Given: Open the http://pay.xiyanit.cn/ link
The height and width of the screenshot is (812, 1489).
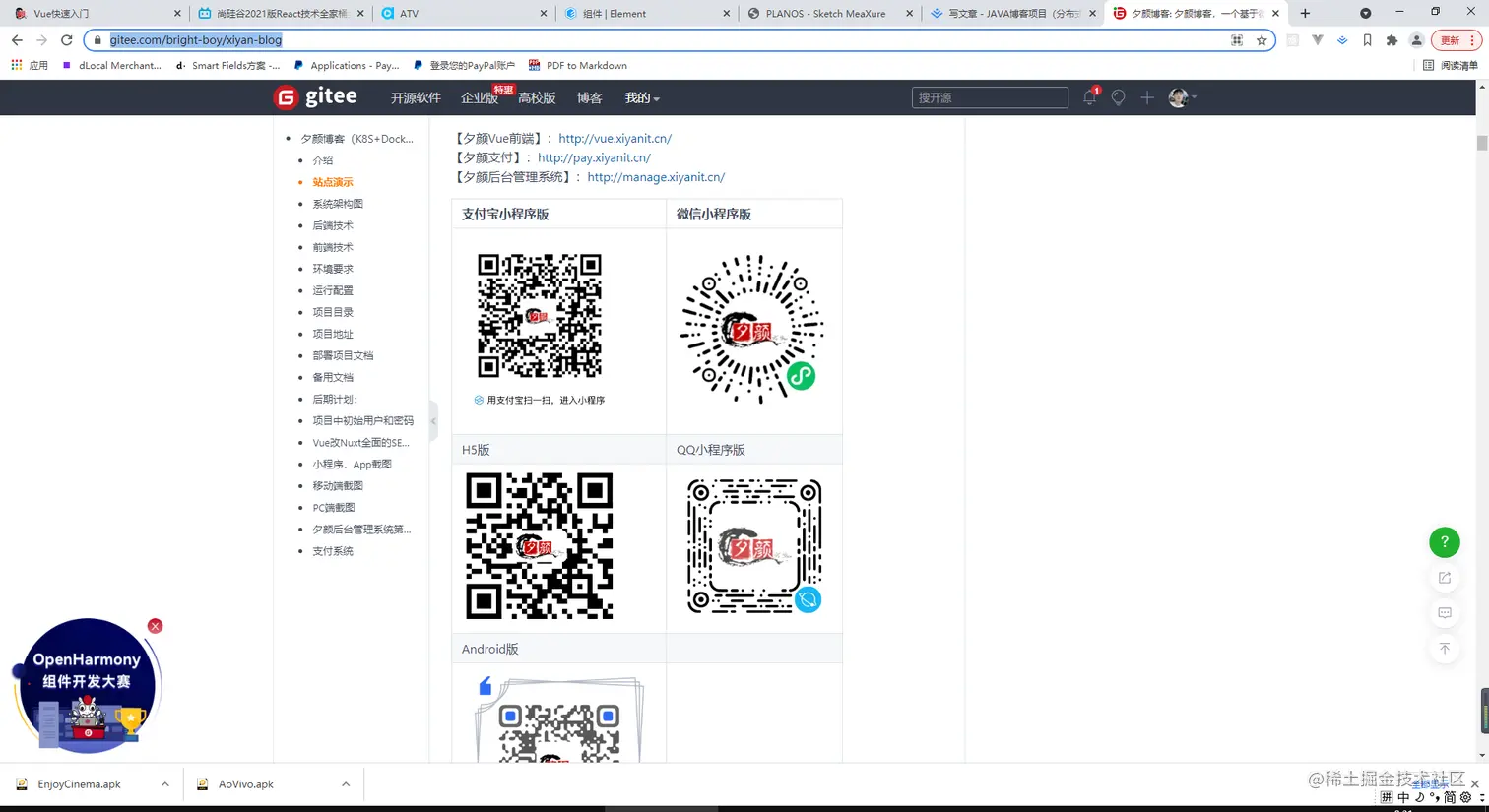Looking at the screenshot, I should pos(594,157).
